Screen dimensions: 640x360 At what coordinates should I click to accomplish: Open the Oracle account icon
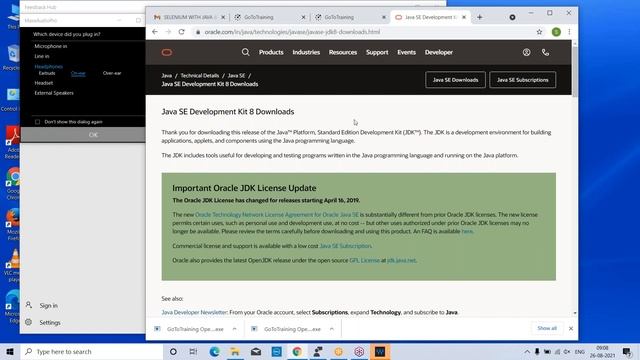527,52
